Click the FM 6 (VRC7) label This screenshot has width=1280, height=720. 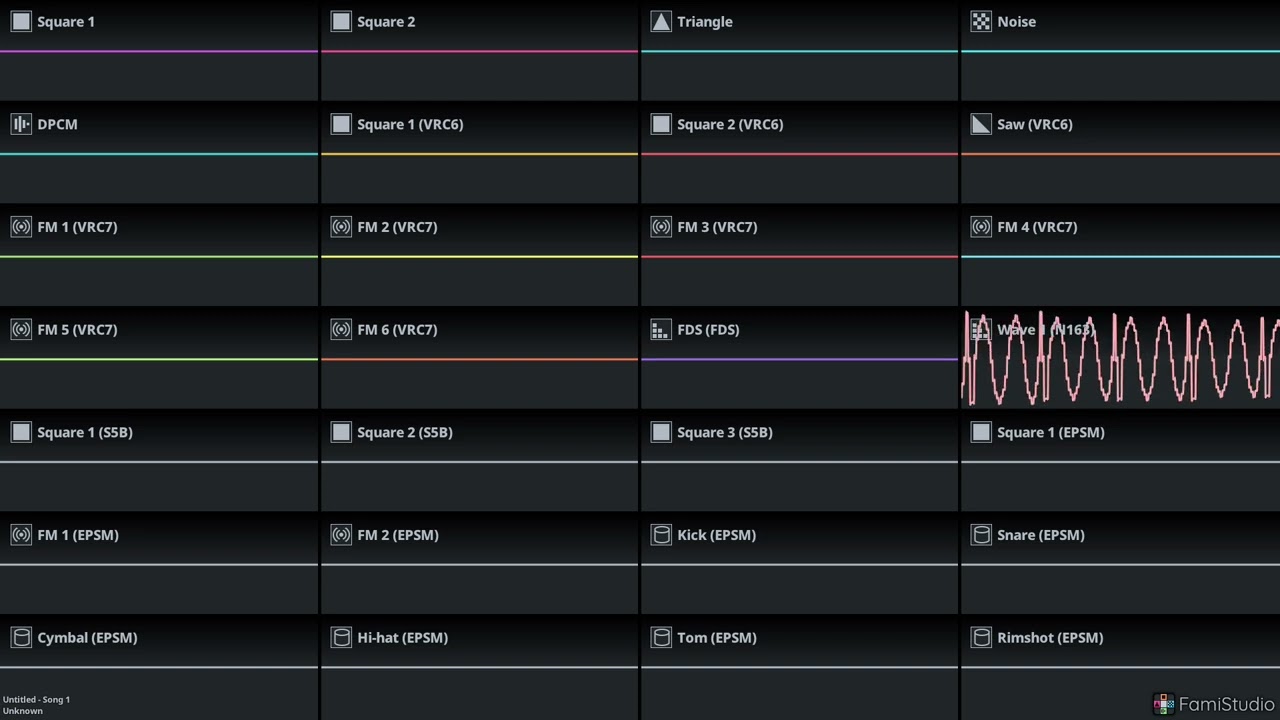pyautogui.click(x=397, y=330)
